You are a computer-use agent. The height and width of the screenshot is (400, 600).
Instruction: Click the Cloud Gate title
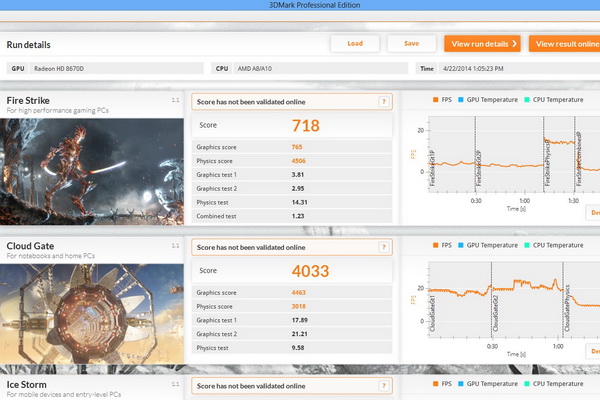point(30,246)
